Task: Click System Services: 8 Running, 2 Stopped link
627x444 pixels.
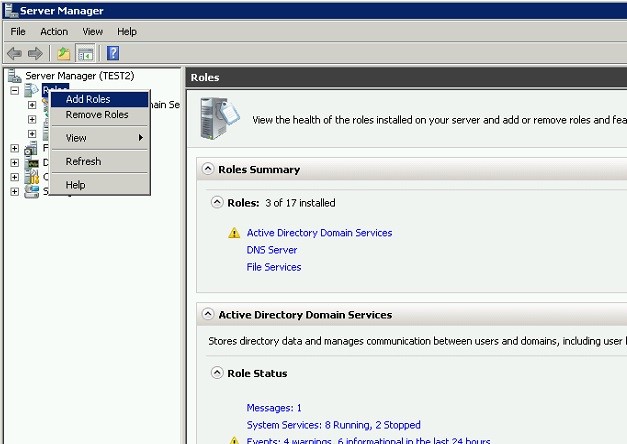Action: (333, 425)
